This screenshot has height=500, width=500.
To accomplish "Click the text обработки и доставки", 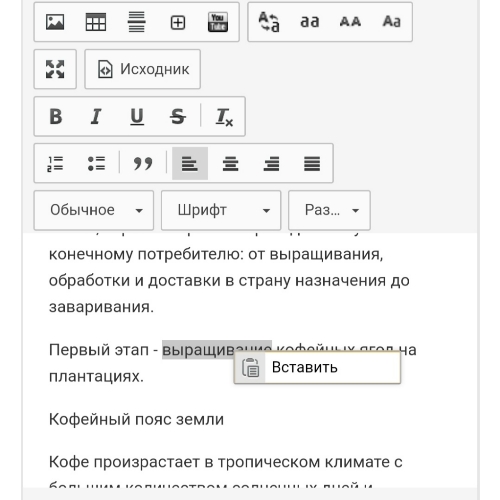I will [135, 281].
